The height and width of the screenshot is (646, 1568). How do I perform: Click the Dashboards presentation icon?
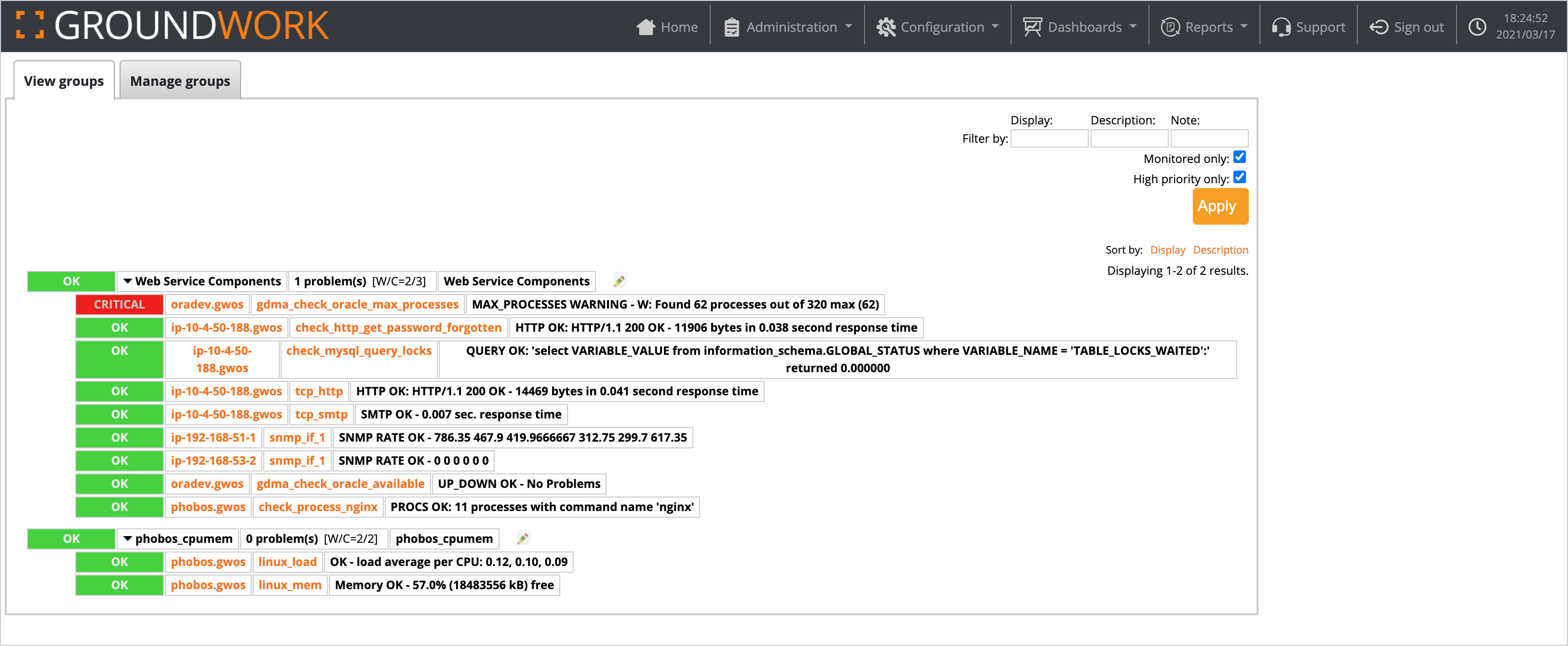click(1032, 27)
